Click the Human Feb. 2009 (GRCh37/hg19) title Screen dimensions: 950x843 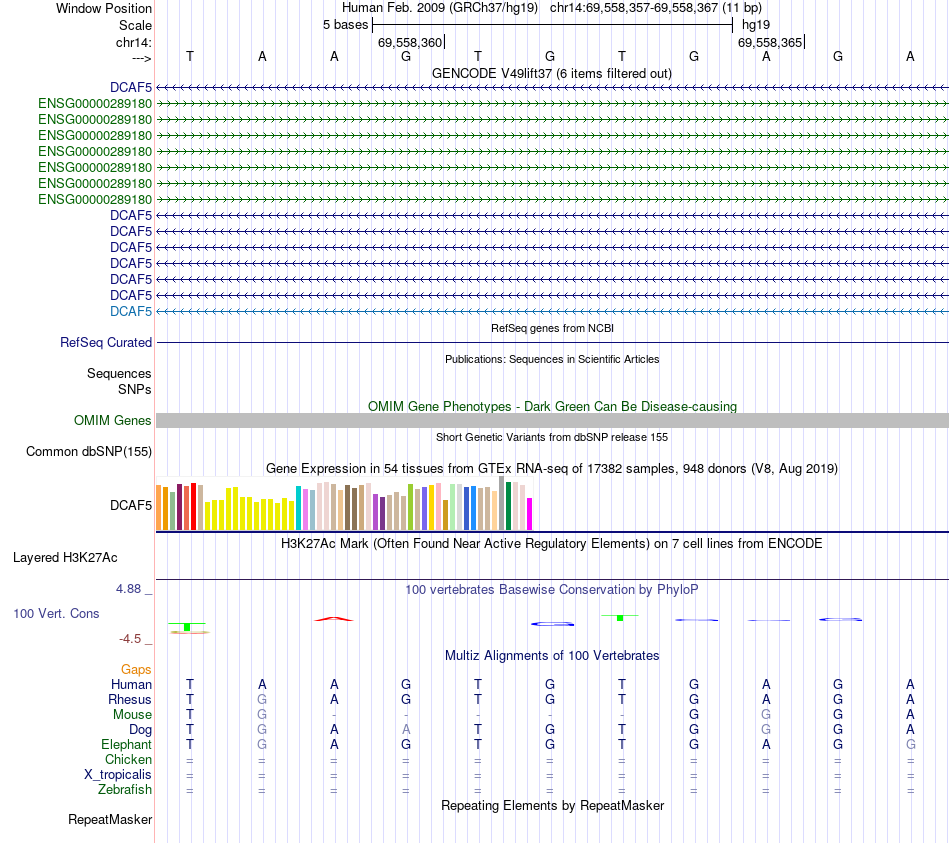(x=439, y=8)
